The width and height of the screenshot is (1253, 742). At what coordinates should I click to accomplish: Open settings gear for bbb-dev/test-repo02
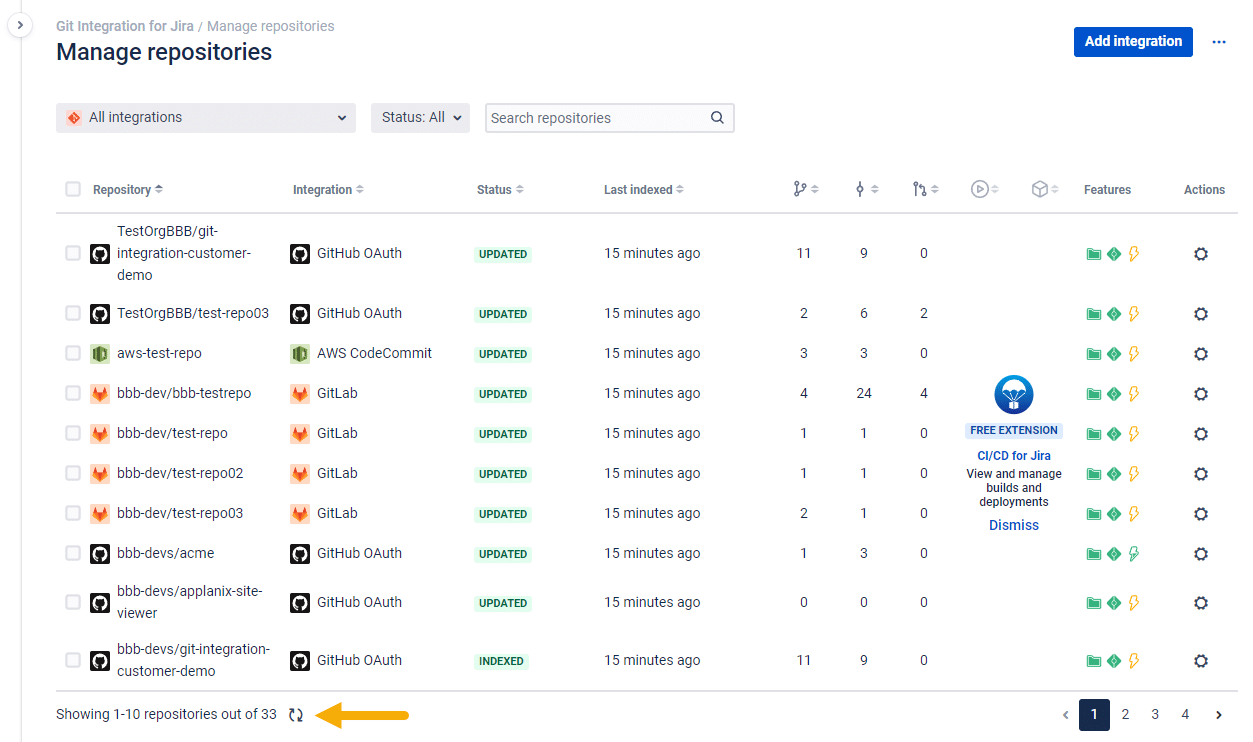pyautogui.click(x=1201, y=474)
